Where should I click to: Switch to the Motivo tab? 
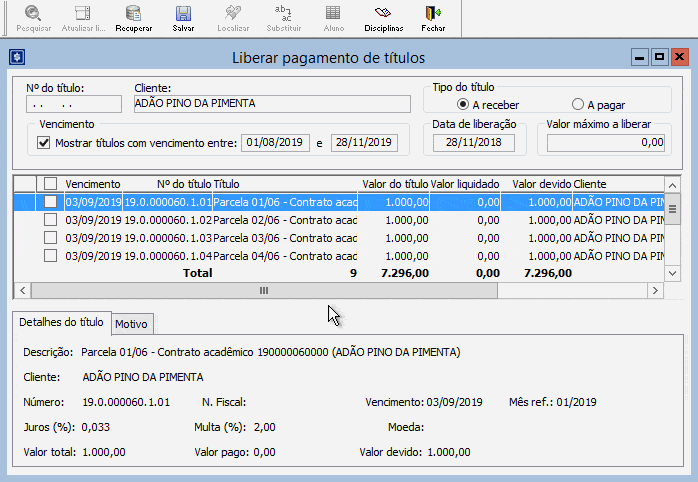click(x=131, y=324)
